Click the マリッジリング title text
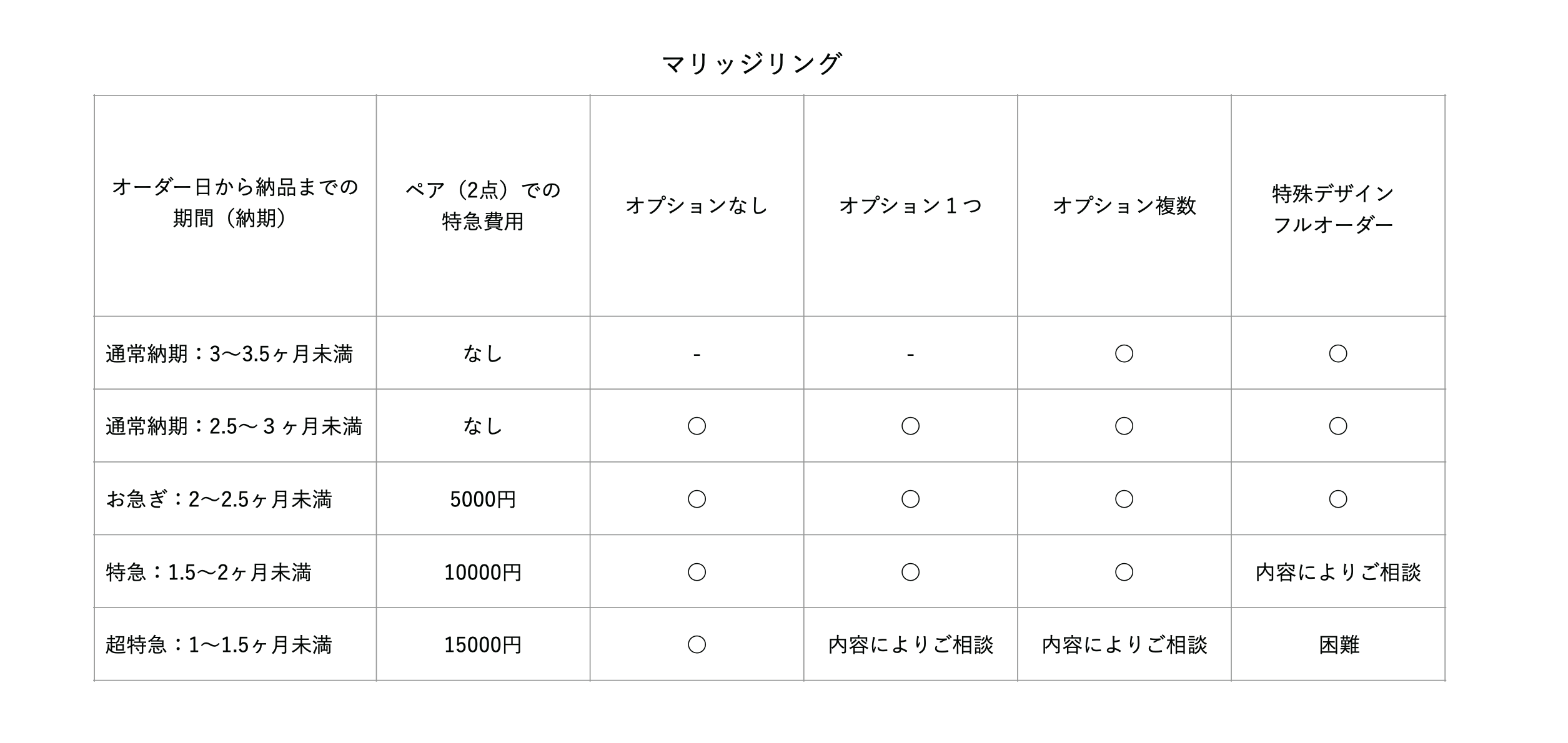This screenshot has width=1568, height=743. [x=752, y=64]
